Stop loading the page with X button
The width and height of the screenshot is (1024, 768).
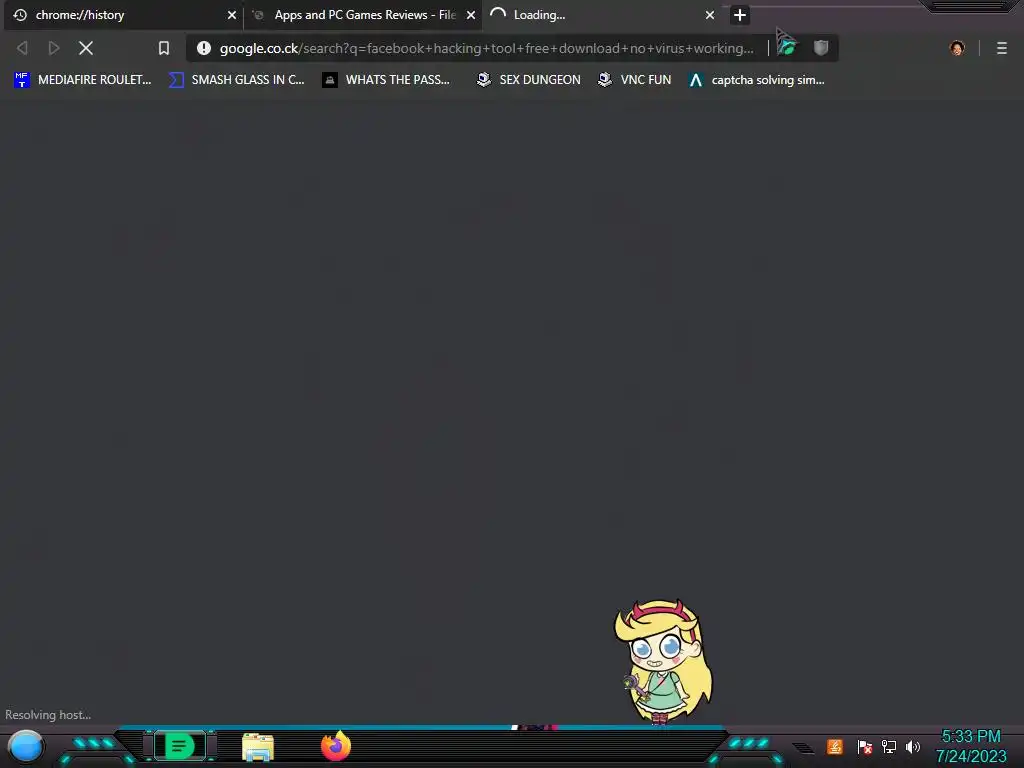(x=86, y=48)
